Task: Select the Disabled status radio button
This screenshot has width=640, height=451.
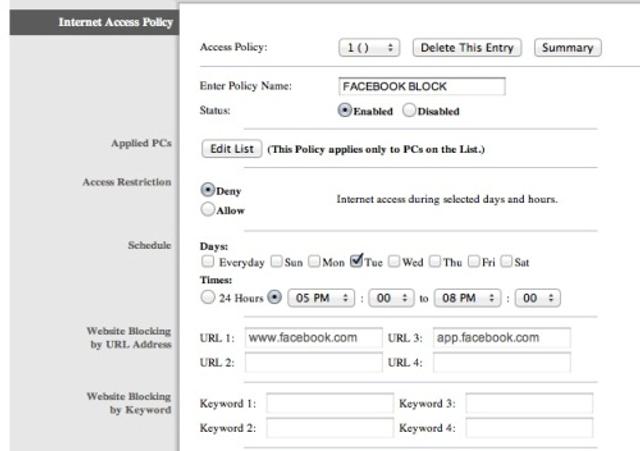Action: 409,111
